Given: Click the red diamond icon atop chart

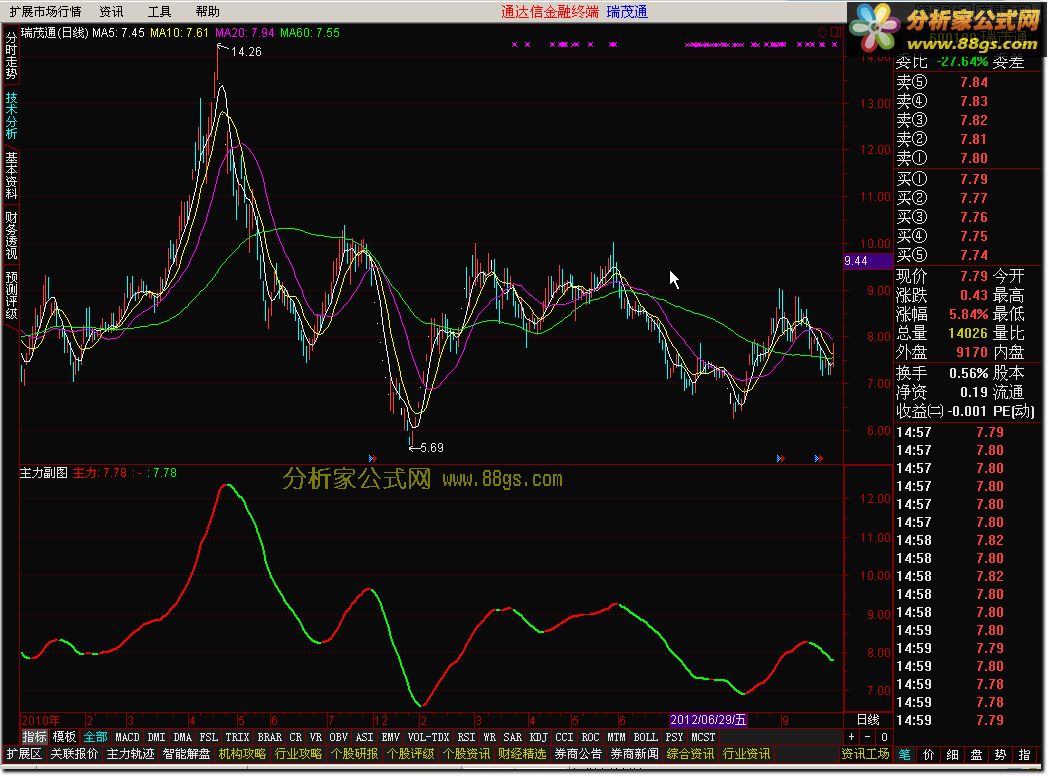Looking at the screenshot, I should [822, 32].
